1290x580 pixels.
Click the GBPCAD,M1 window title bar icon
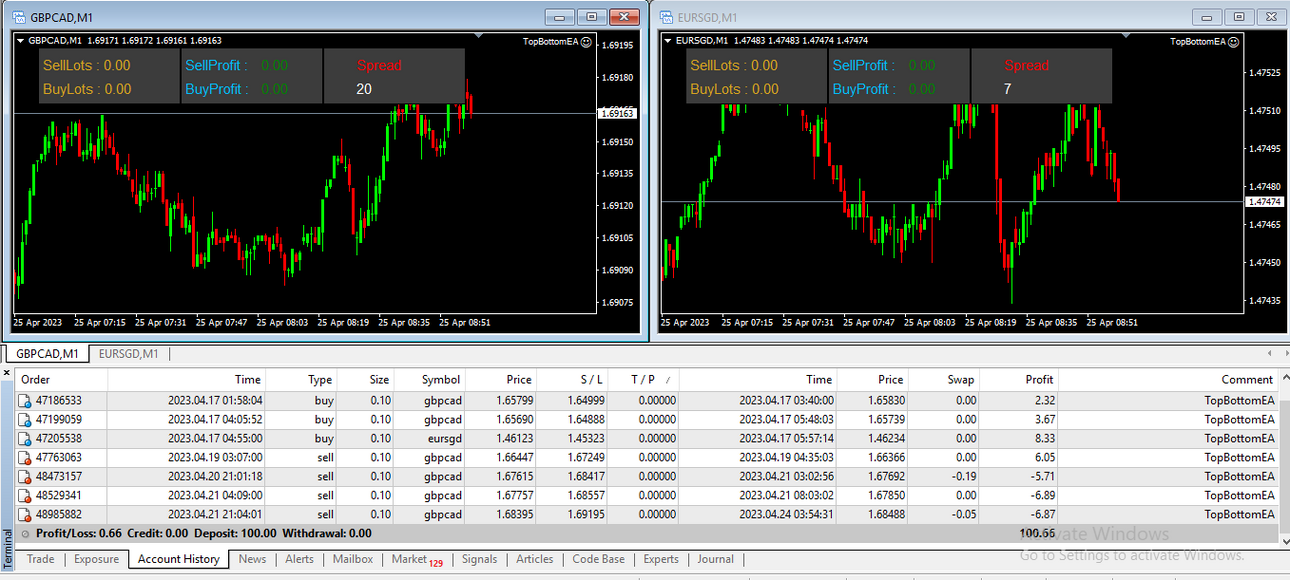point(17,17)
